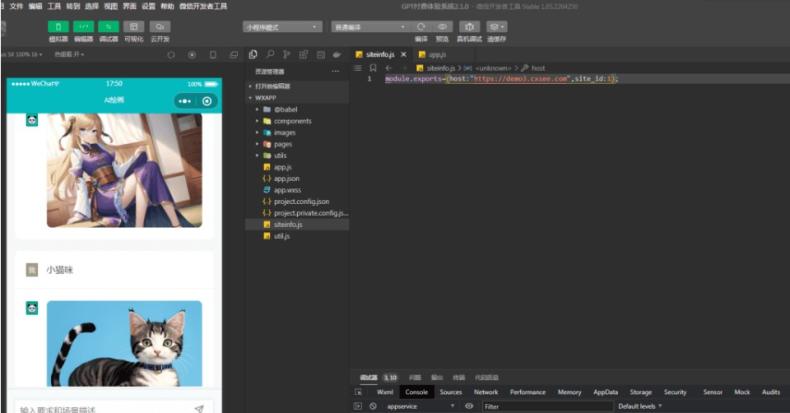Image resolution: width=790 pixels, height=413 pixels.
Task: Toggle the 编辑器 editor panel button
Action: click(83, 27)
